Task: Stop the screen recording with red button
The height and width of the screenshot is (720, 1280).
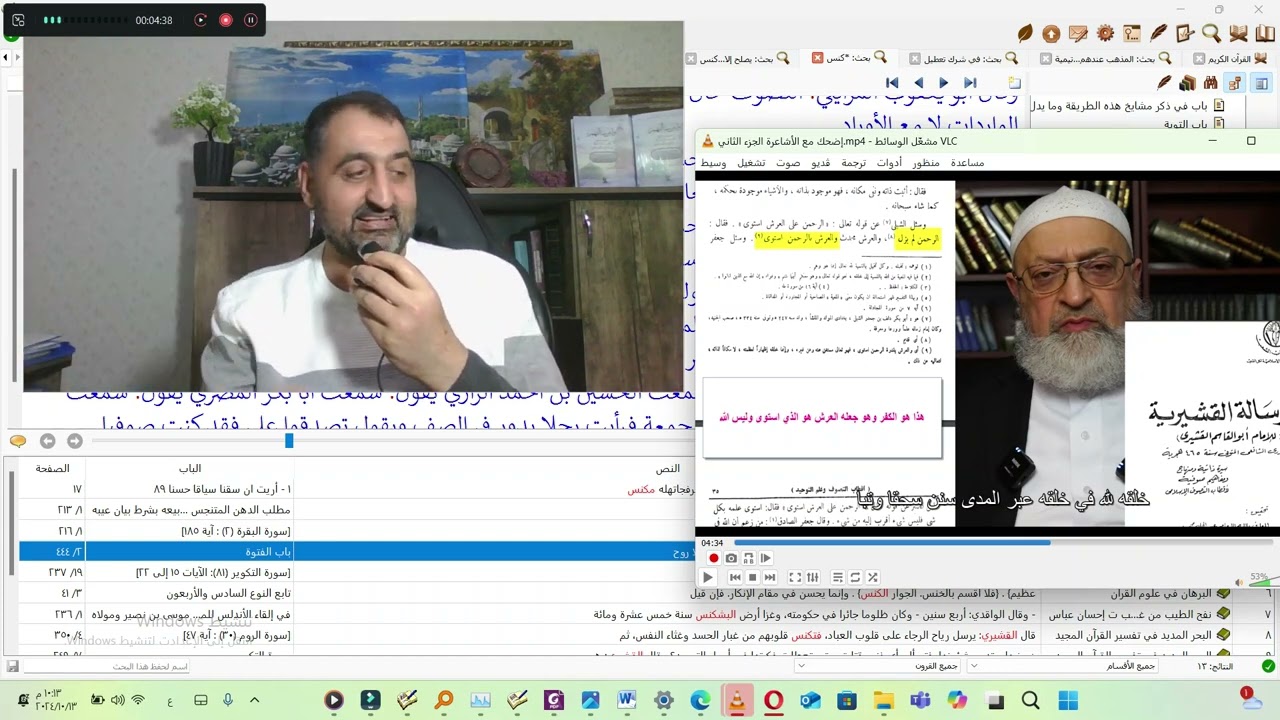Action: [x=225, y=20]
